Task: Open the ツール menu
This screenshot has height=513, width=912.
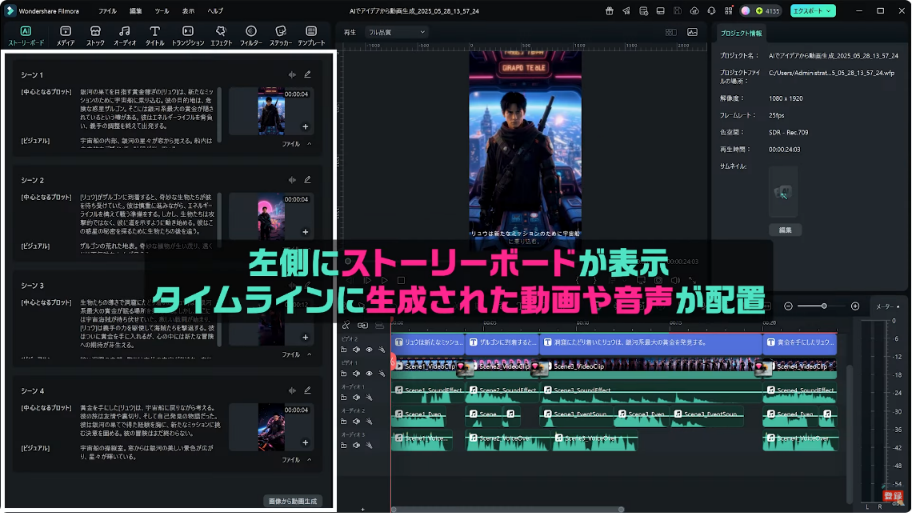Action: (x=162, y=11)
